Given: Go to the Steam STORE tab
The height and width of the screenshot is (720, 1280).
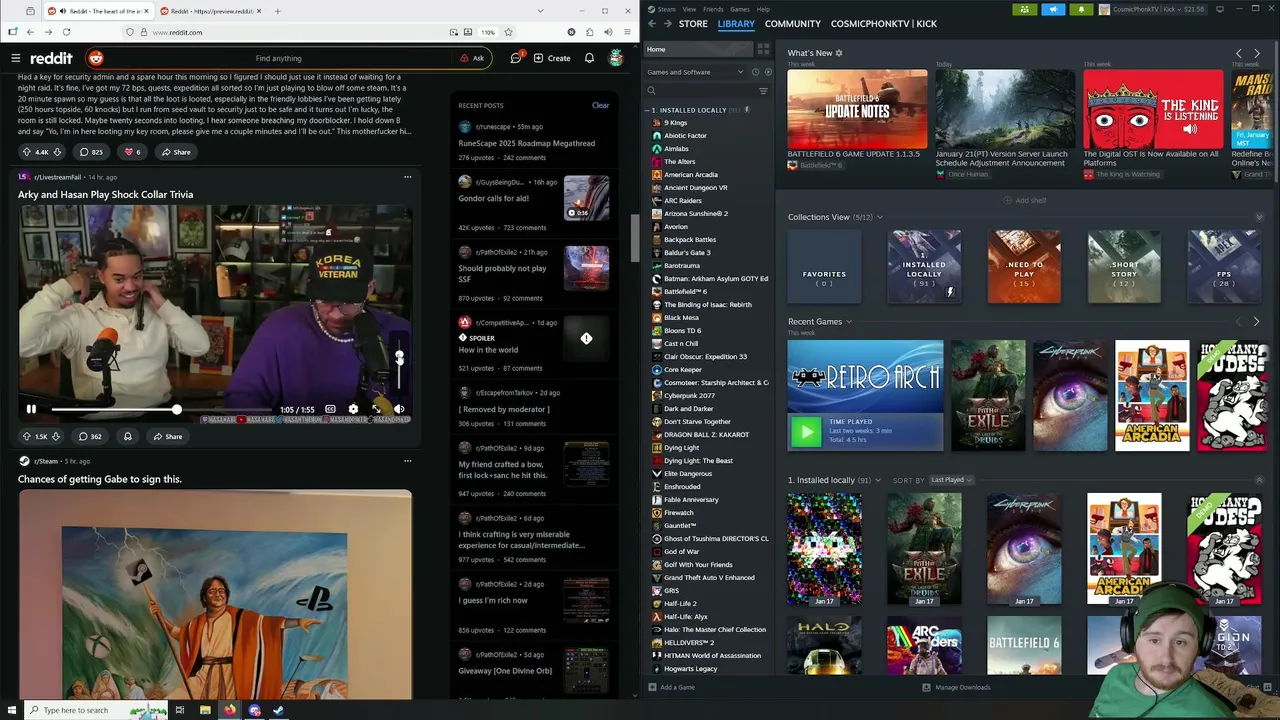Looking at the screenshot, I should [693, 23].
